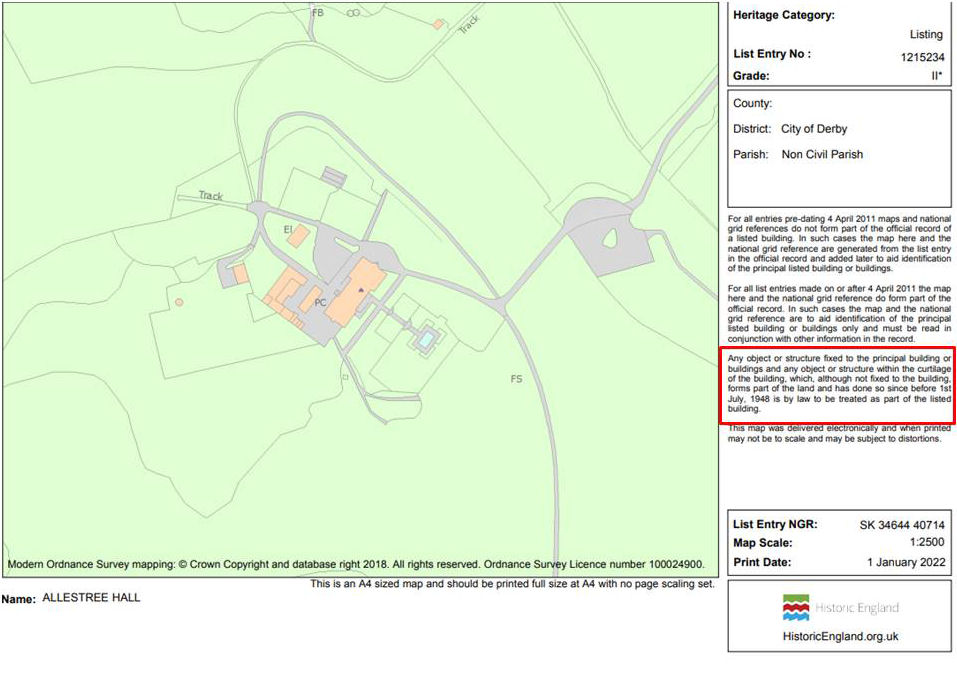Screen dimensions: 957x681
Task: Click the striped grey building on map
Action: (334, 176)
